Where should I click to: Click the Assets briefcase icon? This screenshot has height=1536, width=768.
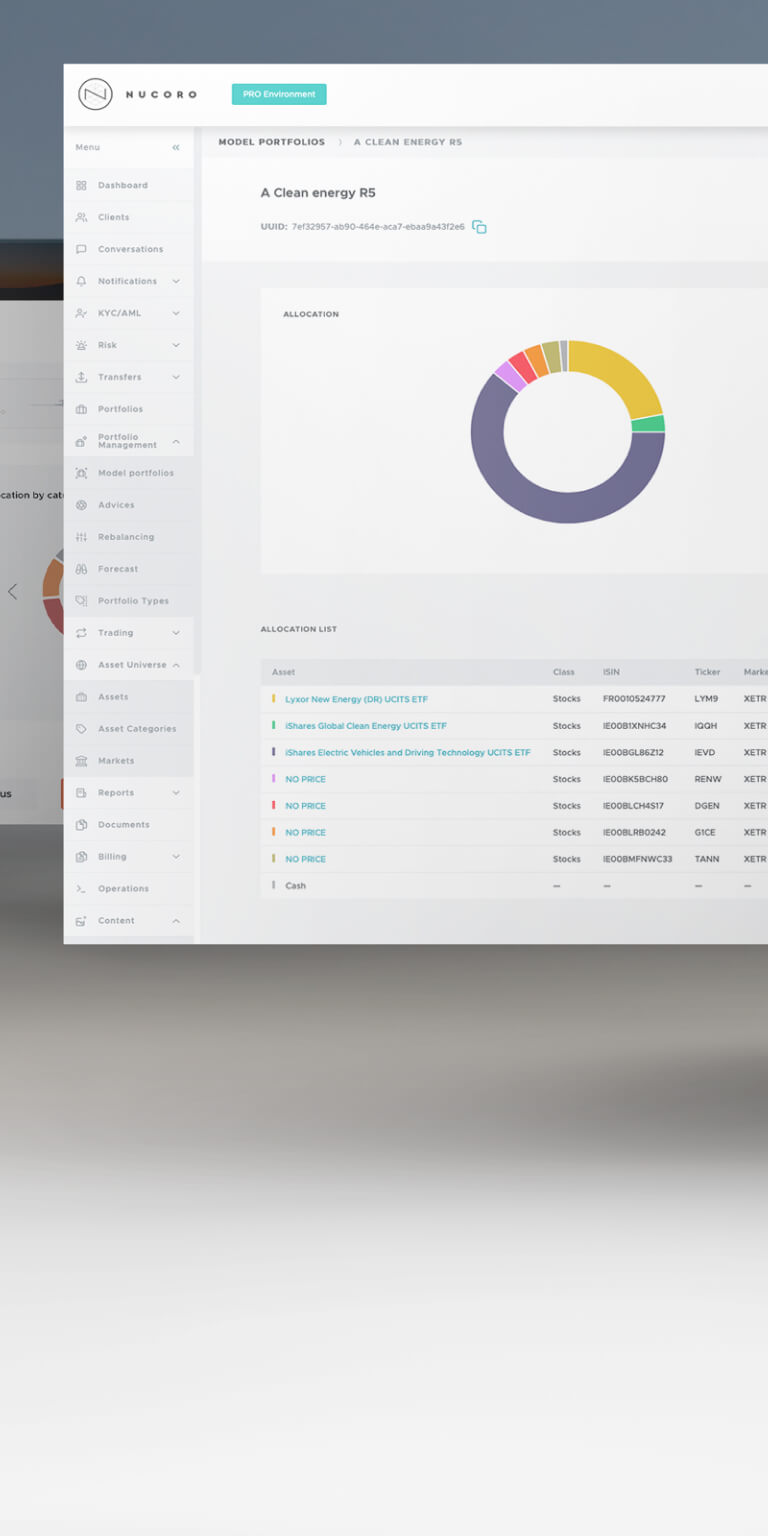click(x=81, y=698)
